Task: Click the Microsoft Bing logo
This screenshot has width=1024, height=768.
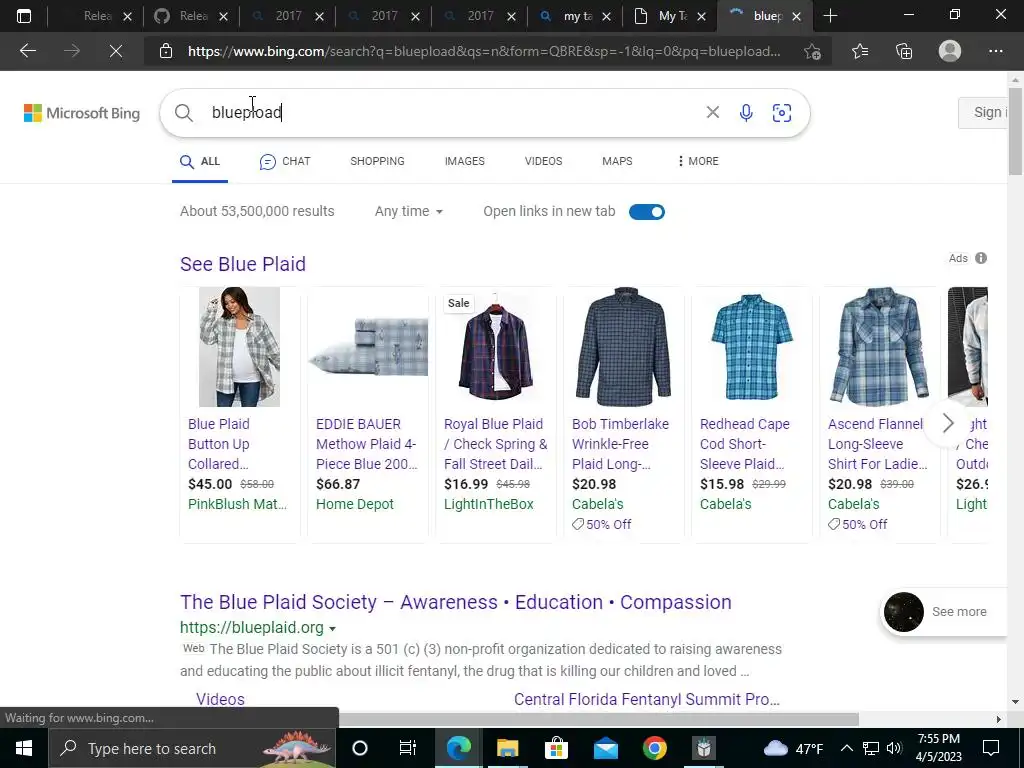Action: click(82, 113)
